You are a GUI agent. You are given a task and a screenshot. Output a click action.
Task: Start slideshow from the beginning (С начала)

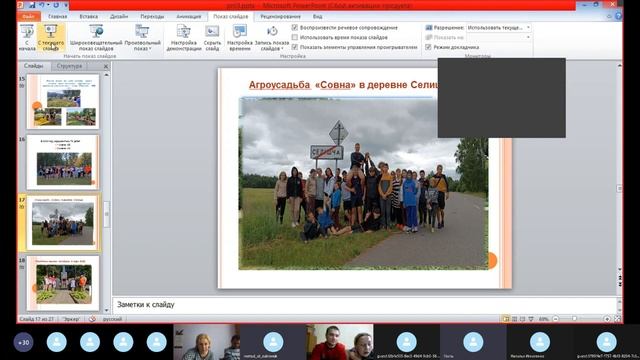(x=27, y=38)
